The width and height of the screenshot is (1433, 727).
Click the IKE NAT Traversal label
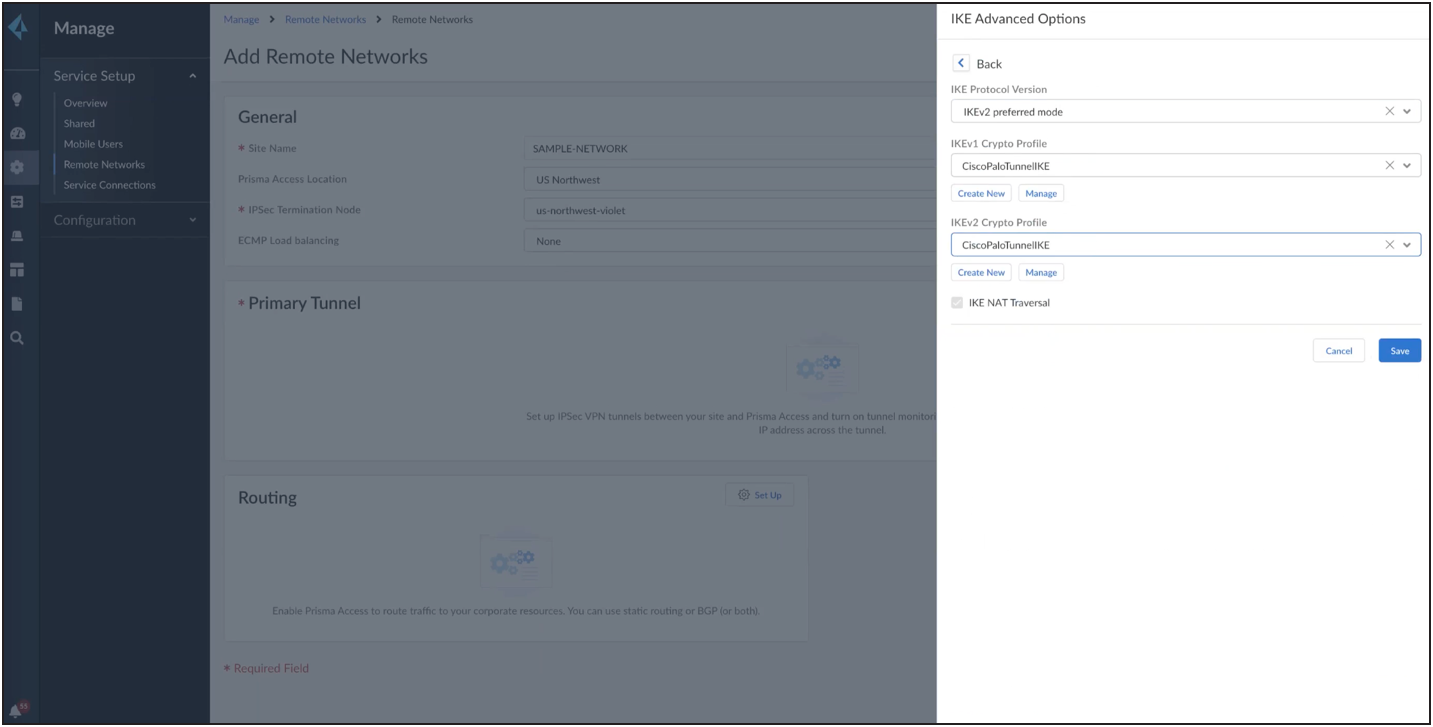click(1009, 303)
